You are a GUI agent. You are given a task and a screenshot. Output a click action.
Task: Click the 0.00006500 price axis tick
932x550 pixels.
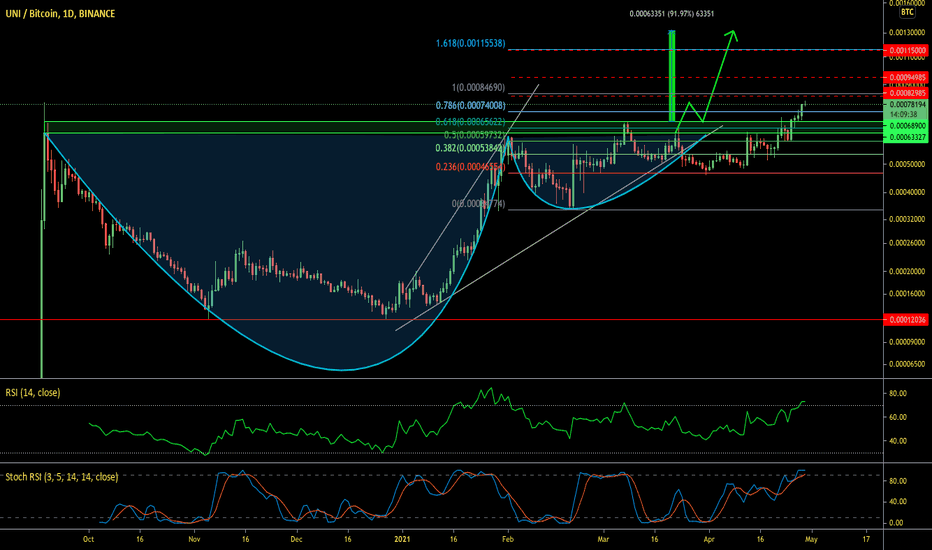[907, 364]
